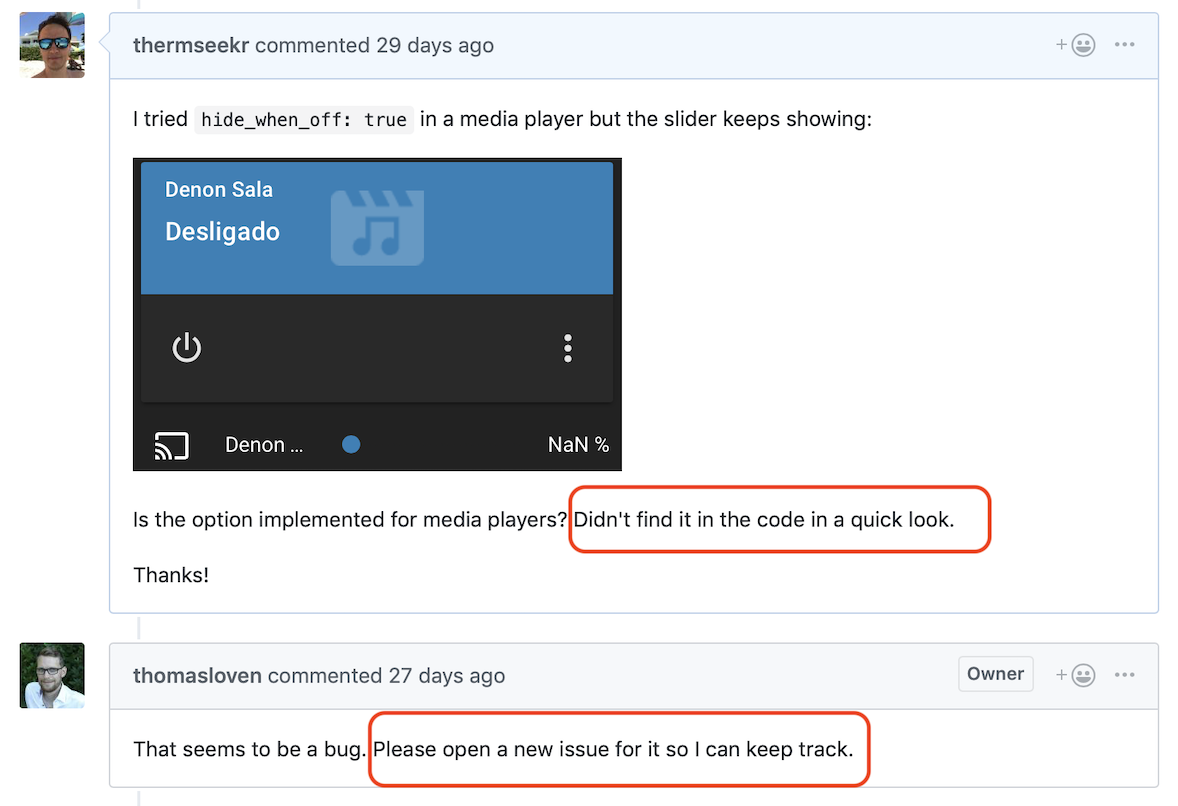
Task: Click the Owner badge on thomasloven's comment
Action: click(x=995, y=674)
